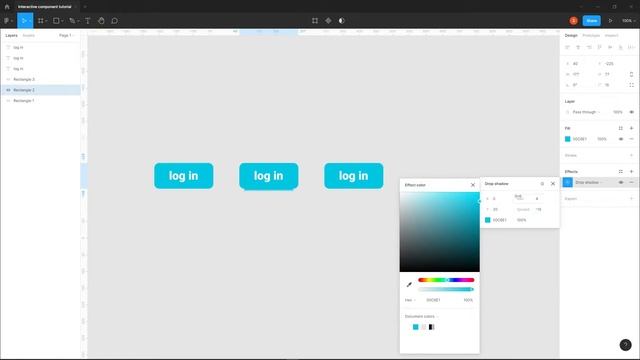The image size is (640, 360).
Task: Toggle layer visibility eye in Layer section
Action: [x=631, y=112]
